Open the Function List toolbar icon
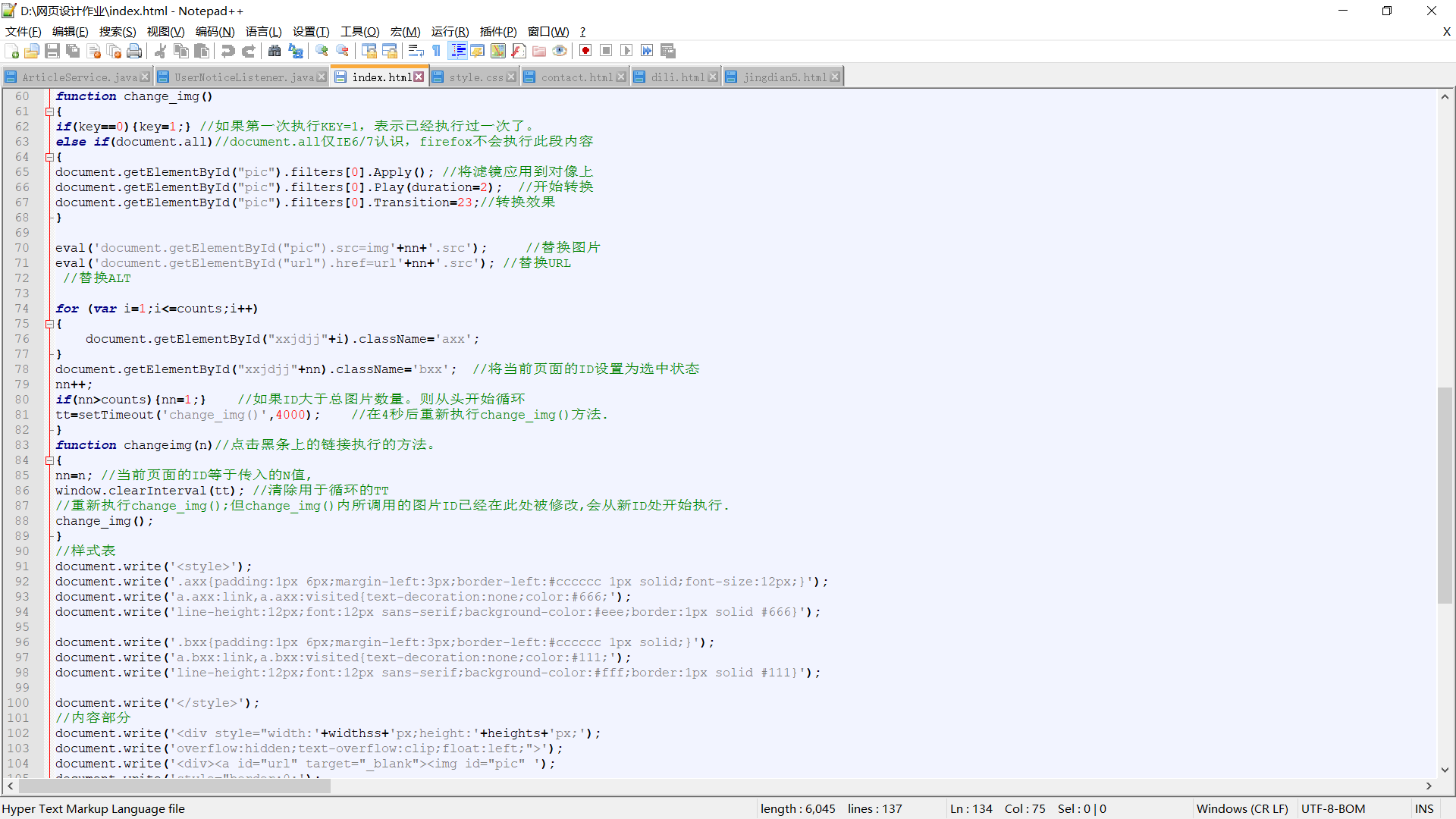The width and height of the screenshot is (1456, 819). pyautogui.click(x=519, y=51)
